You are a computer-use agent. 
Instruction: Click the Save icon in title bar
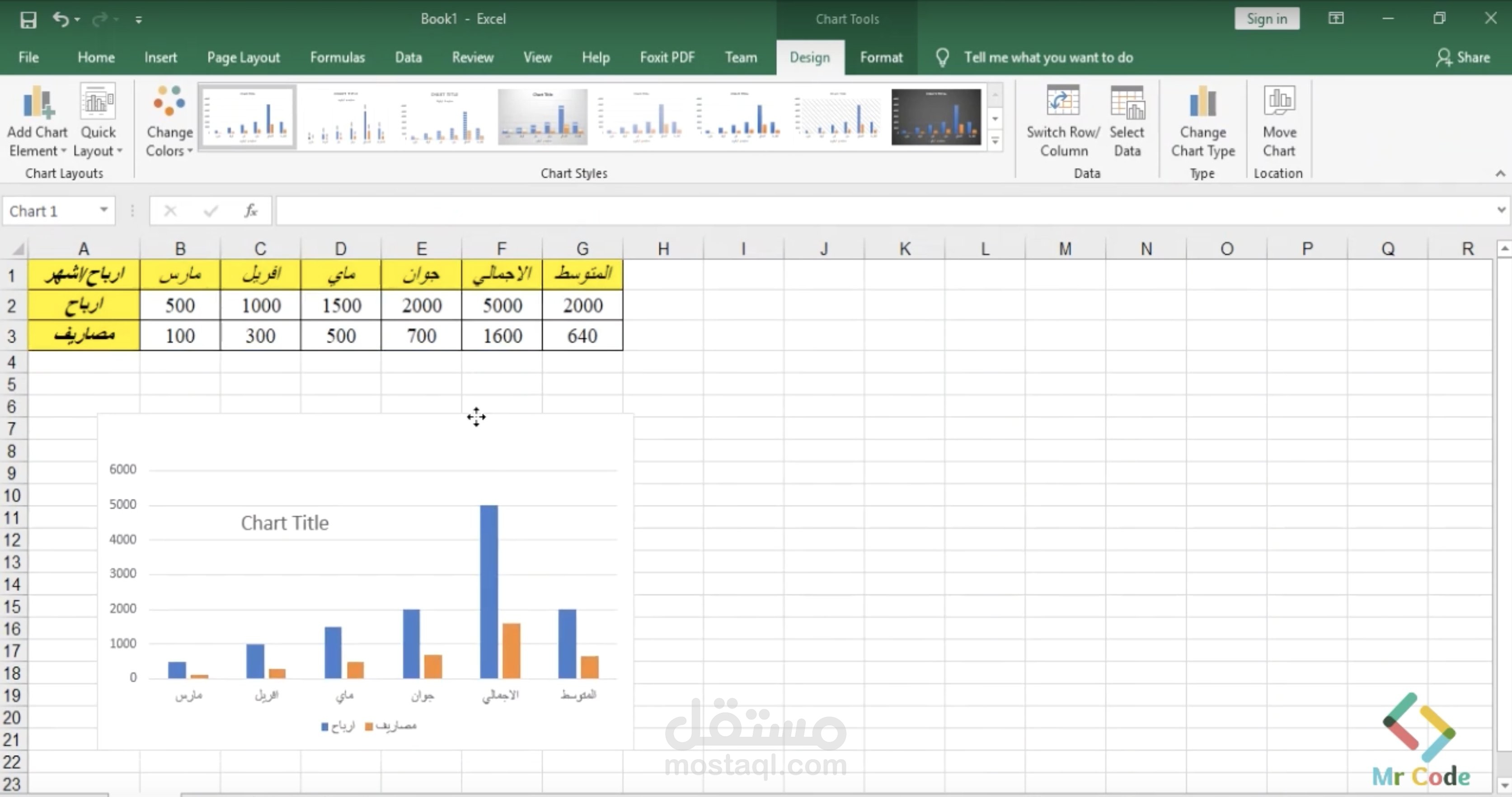point(28,19)
